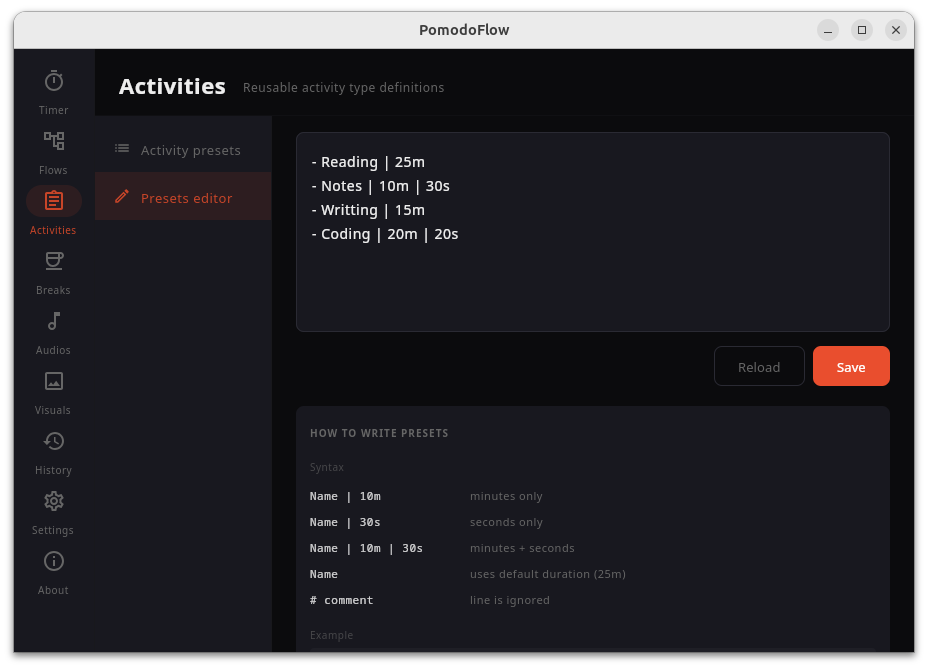The height and width of the screenshot is (669, 928).
Task: Select the 'Reading | 25m' line
Action: point(369,161)
